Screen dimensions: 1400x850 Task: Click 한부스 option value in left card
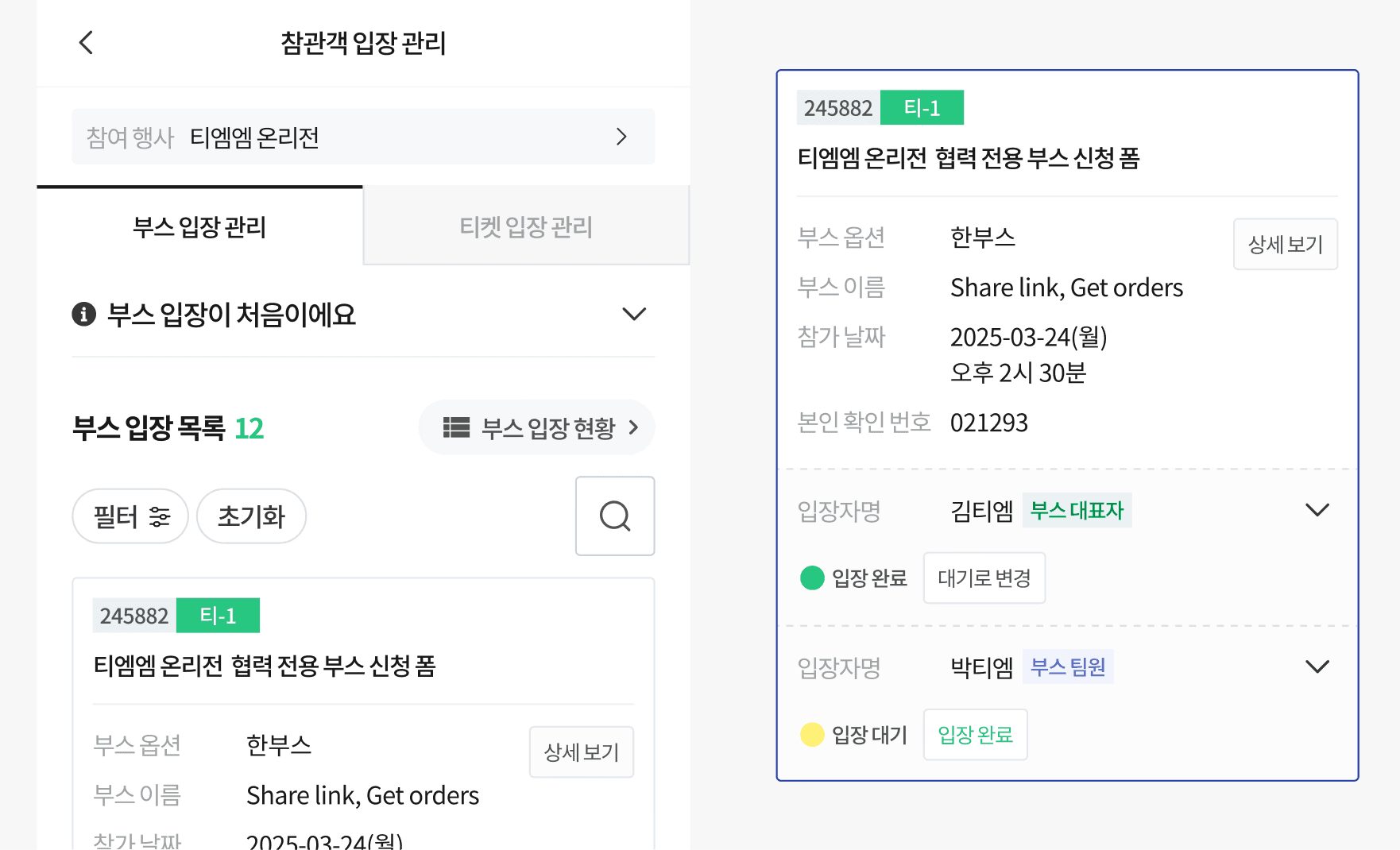(279, 745)
